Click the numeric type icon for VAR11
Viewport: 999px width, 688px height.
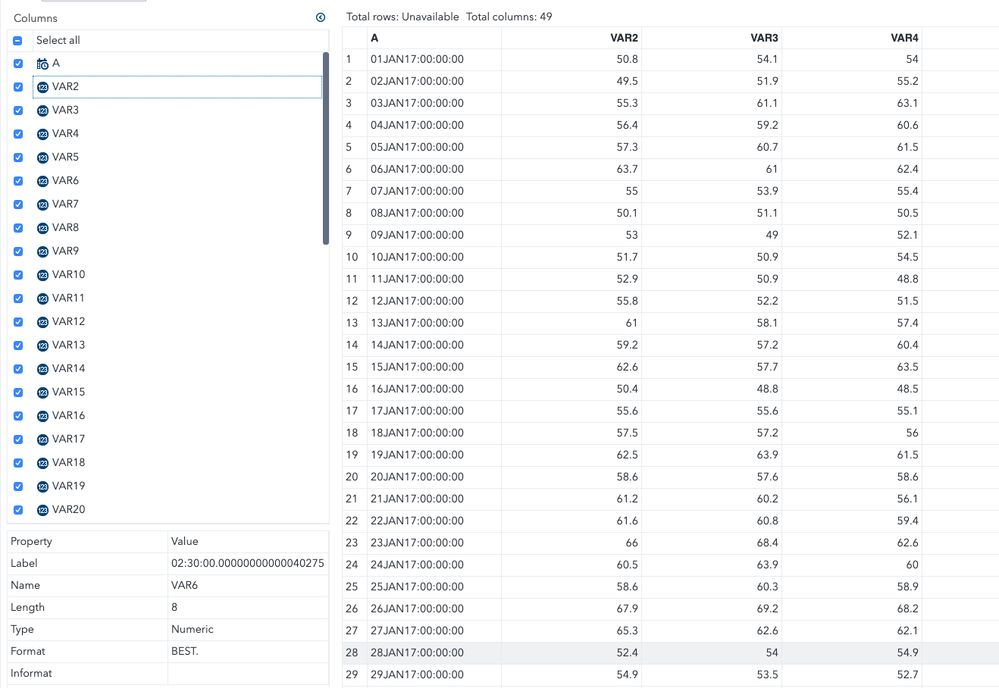tap(43, 299)
